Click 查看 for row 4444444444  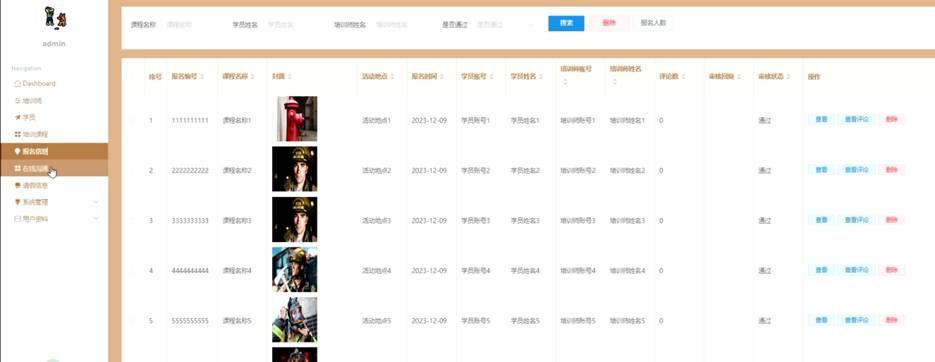click(x=821, y=270)
